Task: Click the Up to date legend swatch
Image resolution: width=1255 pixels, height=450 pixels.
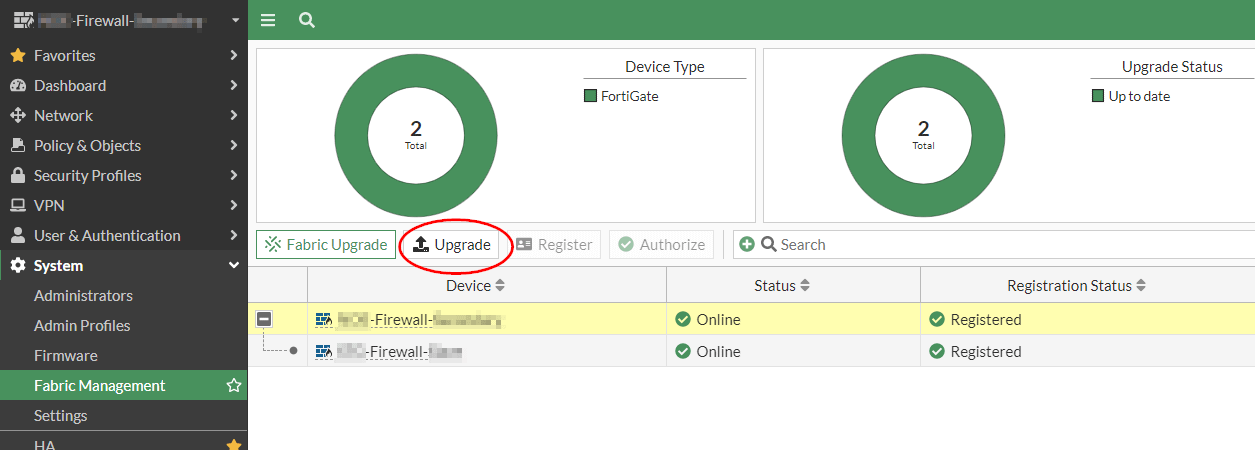Action: (x=1098, y=96)
